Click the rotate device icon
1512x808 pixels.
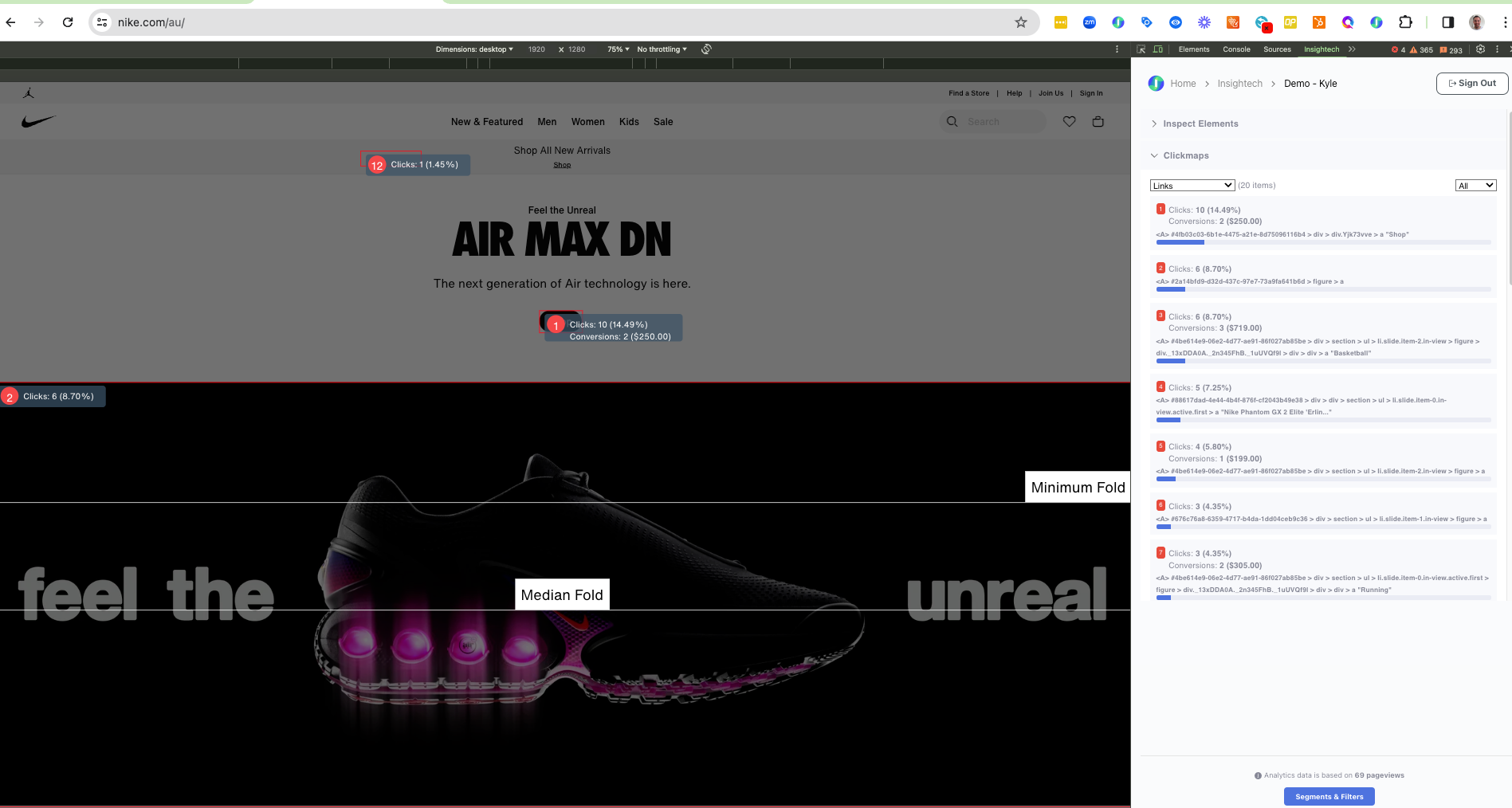pos(706,49)
